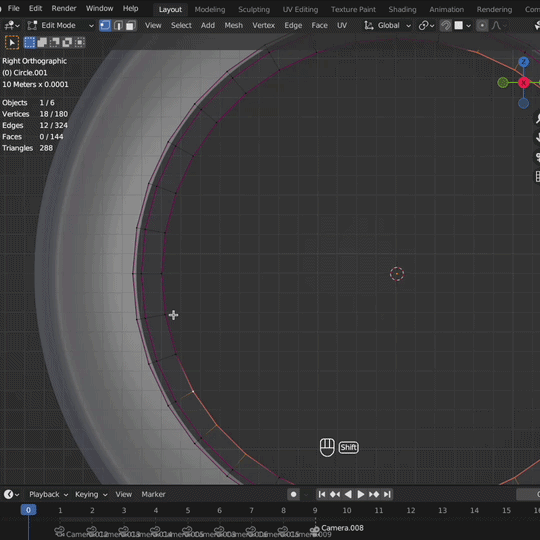This screenshot has width=540, height=540.
Task: Open the Edit Mode dropdown
Action: pyautogui.click(x=61, y=25)
